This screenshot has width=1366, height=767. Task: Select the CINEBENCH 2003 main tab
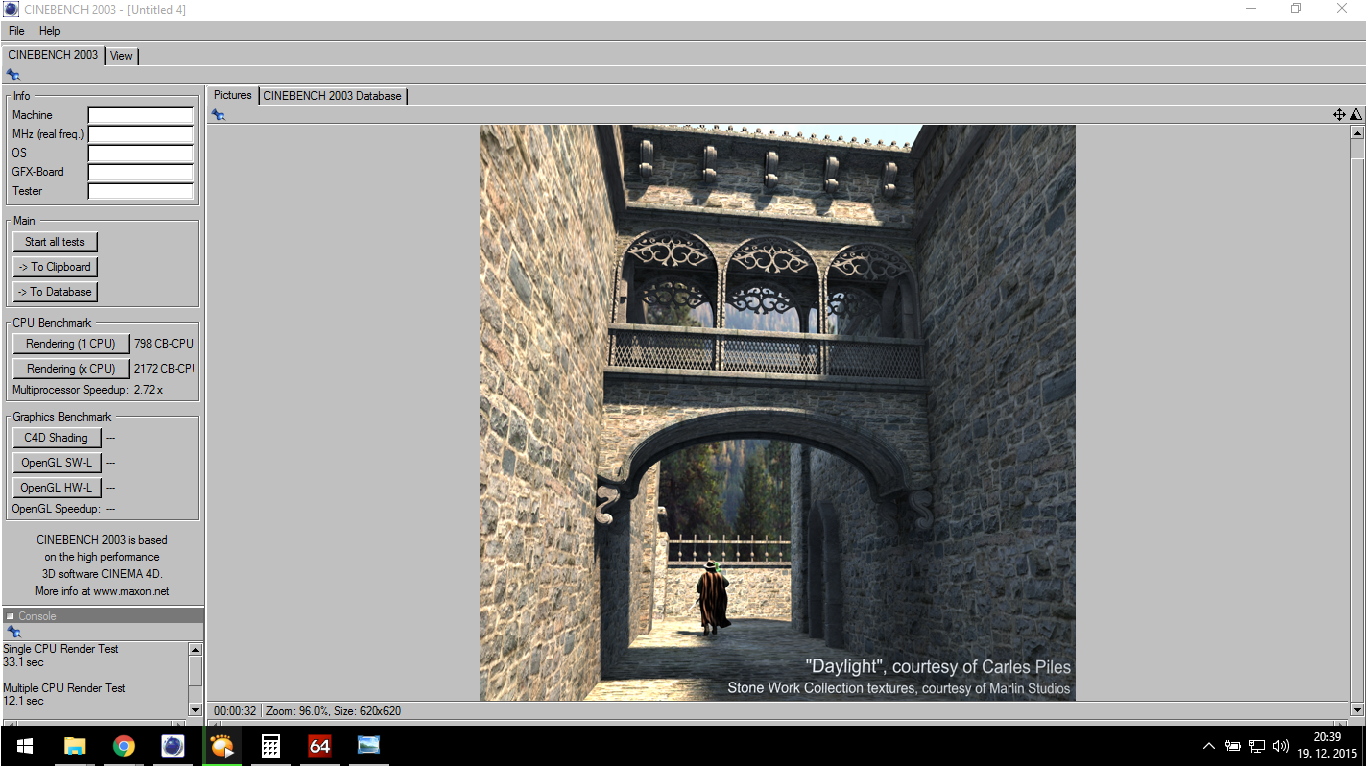[x=53, y=55]
